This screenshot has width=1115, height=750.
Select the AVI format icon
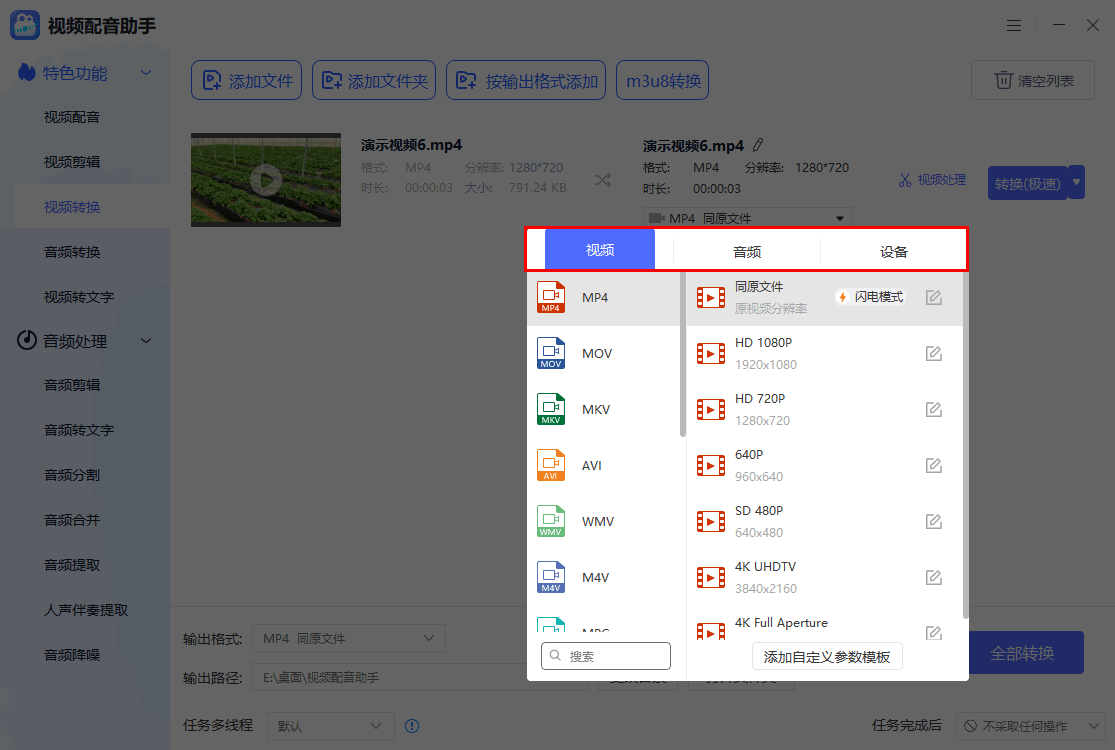click(551, 465)
